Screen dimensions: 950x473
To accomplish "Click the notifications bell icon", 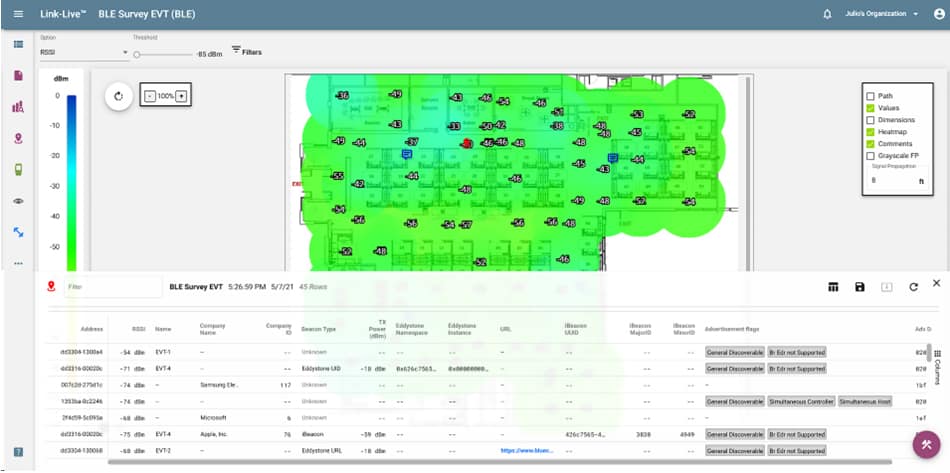I will (827, 14).
